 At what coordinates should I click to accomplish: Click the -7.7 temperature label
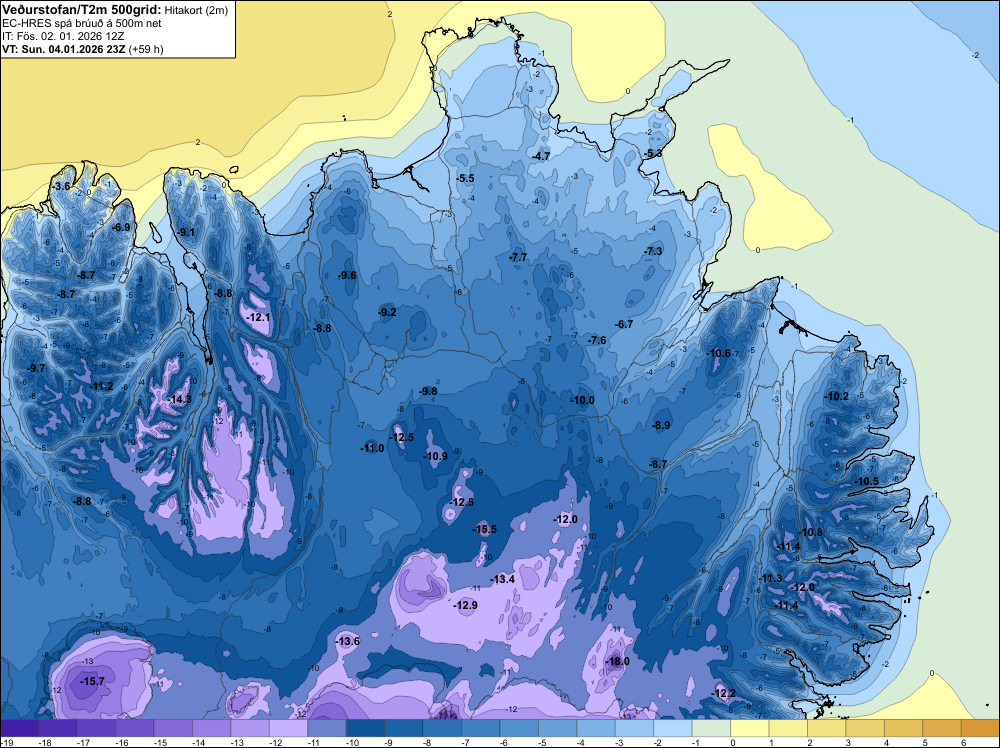click(518, 258)
